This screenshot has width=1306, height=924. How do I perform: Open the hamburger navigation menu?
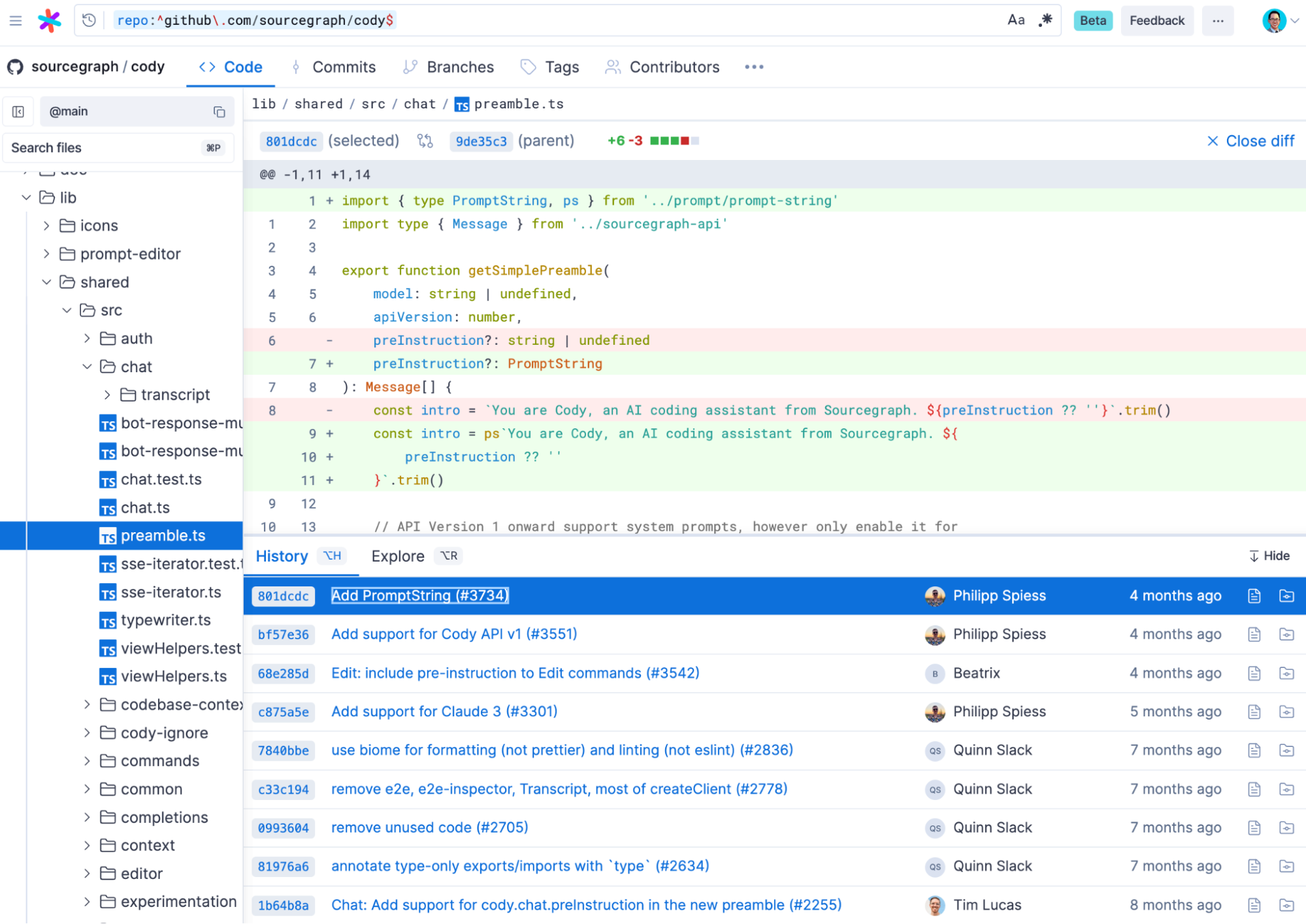point(16,20)
